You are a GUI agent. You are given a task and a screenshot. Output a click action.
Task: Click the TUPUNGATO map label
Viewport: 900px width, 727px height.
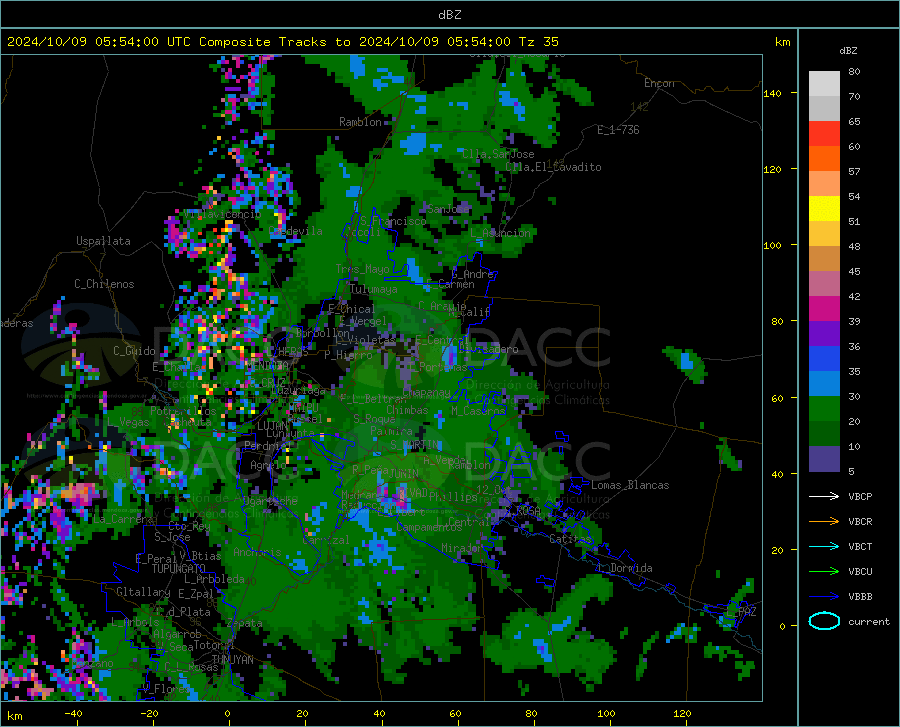tap(179, 569)
